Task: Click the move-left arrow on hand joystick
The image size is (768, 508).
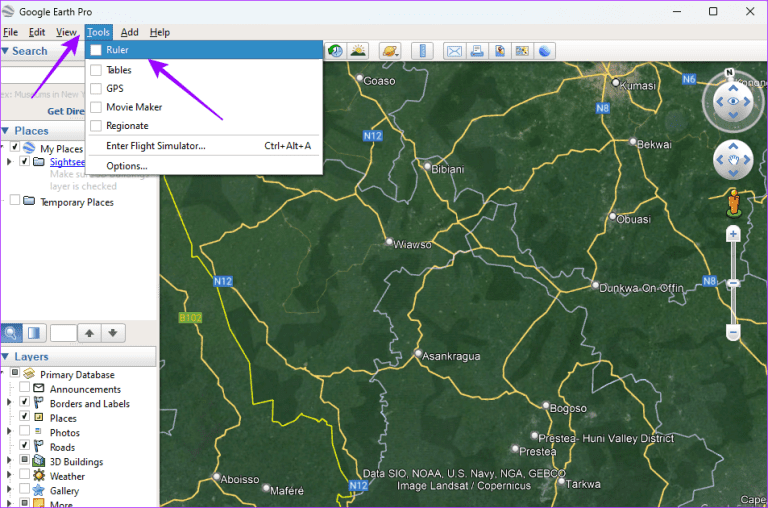Action: [x=720, y=160]
